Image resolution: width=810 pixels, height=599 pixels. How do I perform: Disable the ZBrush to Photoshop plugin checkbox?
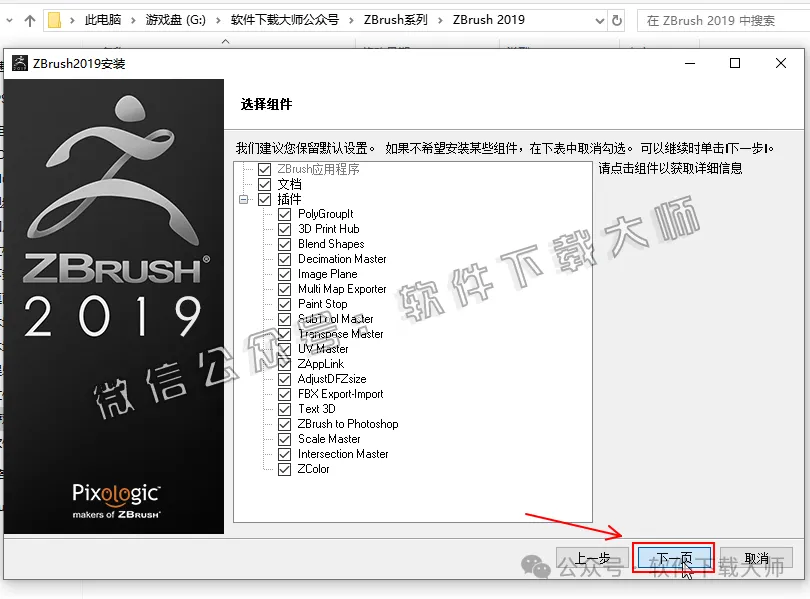click(285, 424)
